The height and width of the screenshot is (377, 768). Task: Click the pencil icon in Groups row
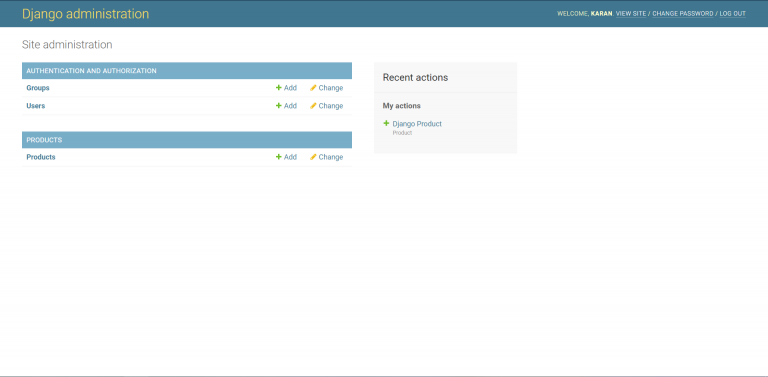click(313, 88)
